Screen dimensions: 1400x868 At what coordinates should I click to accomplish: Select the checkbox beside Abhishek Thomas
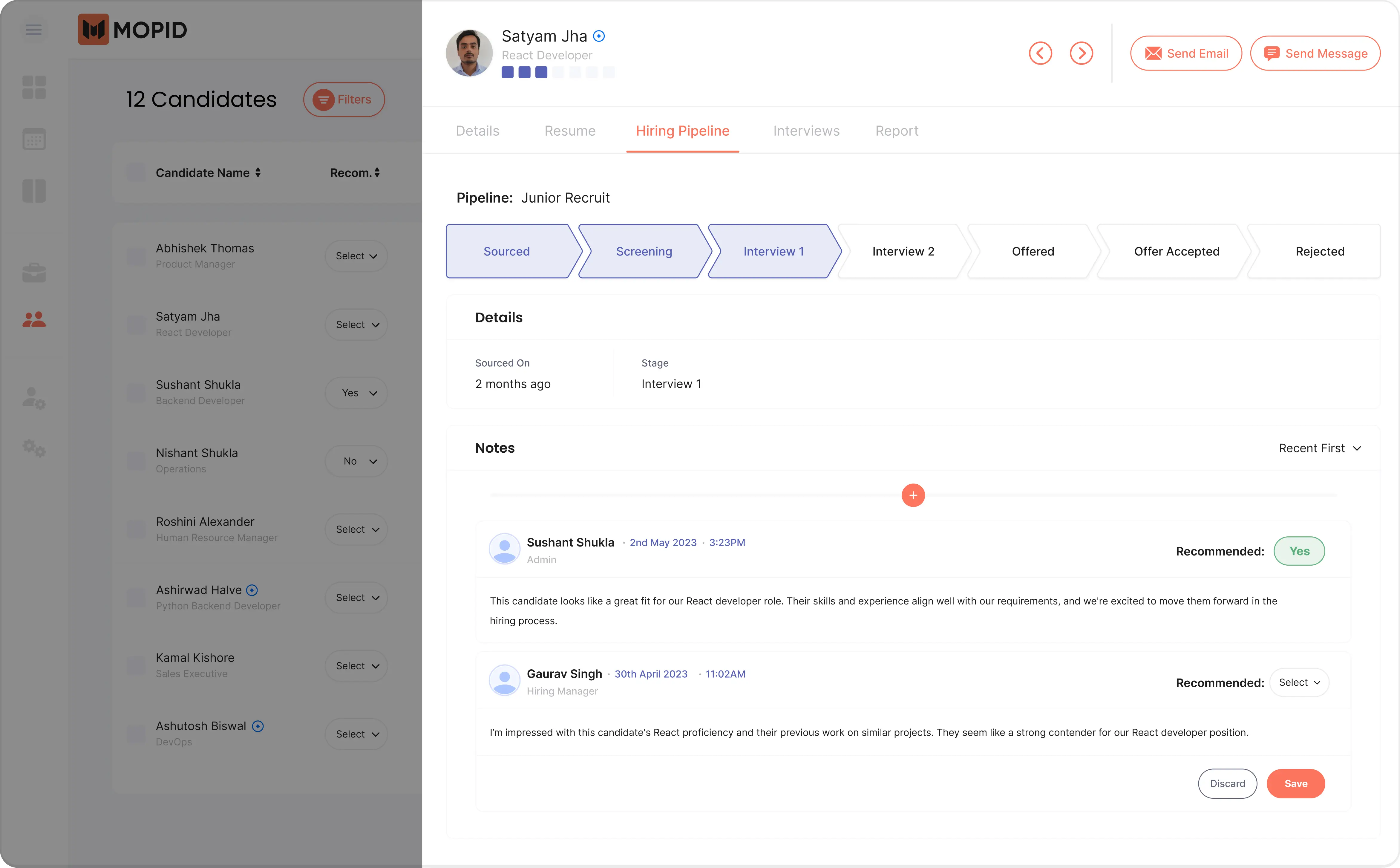coord(135,256)
